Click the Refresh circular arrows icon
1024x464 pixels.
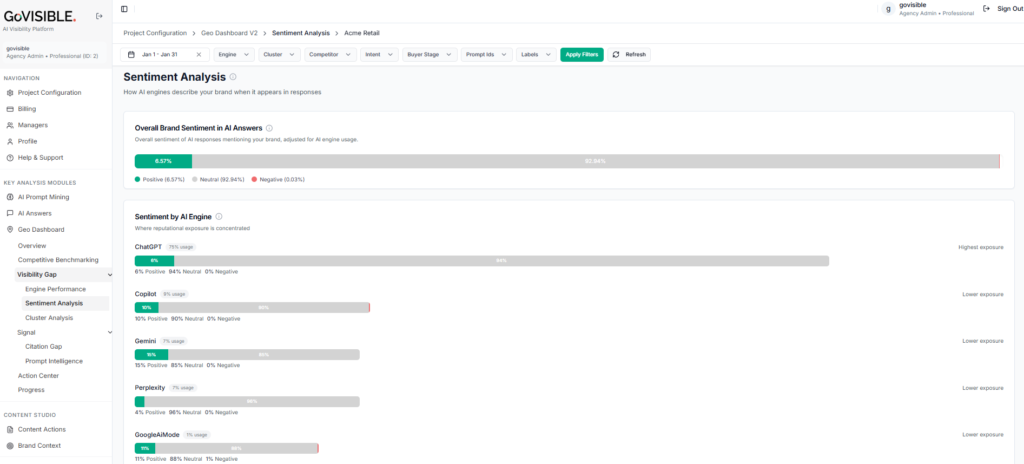(x=616, y=54)
